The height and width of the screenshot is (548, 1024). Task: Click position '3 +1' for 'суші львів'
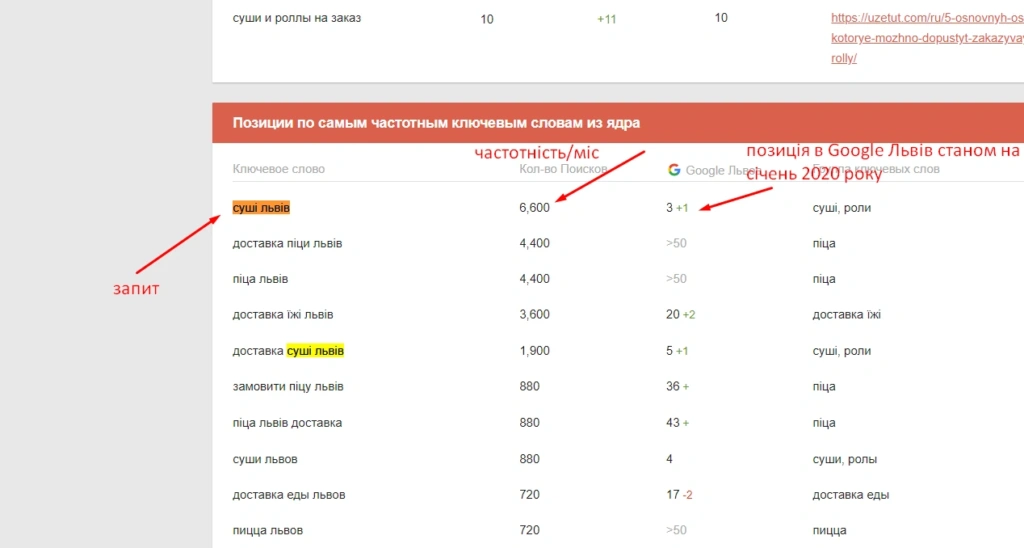677,208
